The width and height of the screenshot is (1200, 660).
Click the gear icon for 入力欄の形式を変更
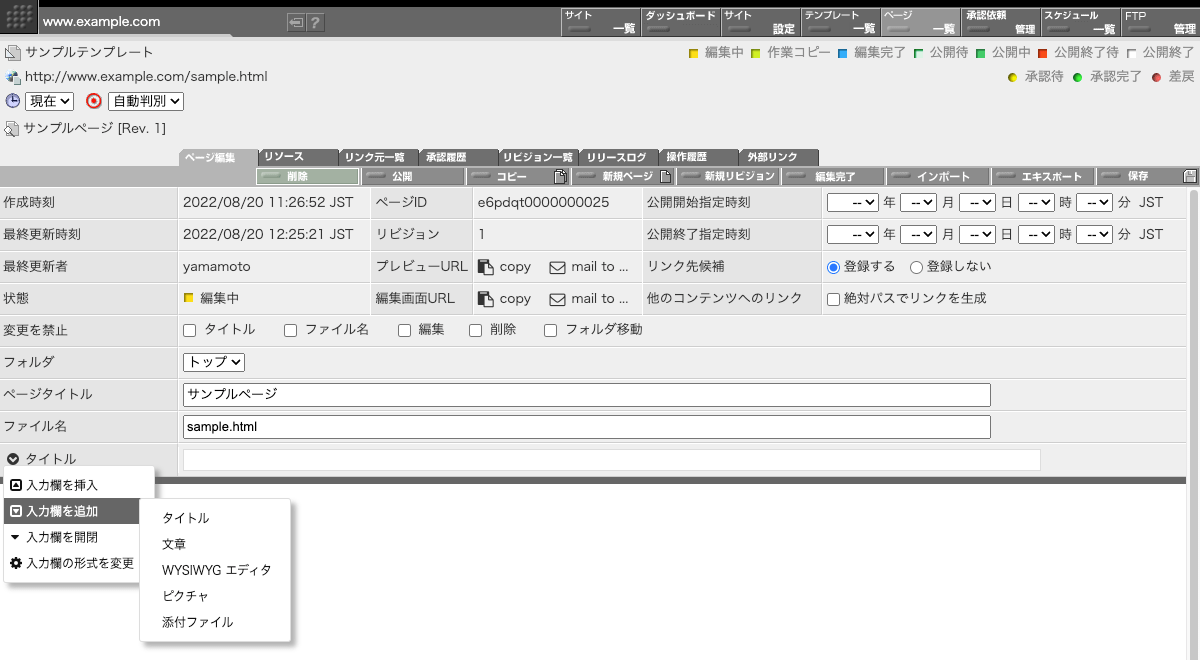coord(15,563)
